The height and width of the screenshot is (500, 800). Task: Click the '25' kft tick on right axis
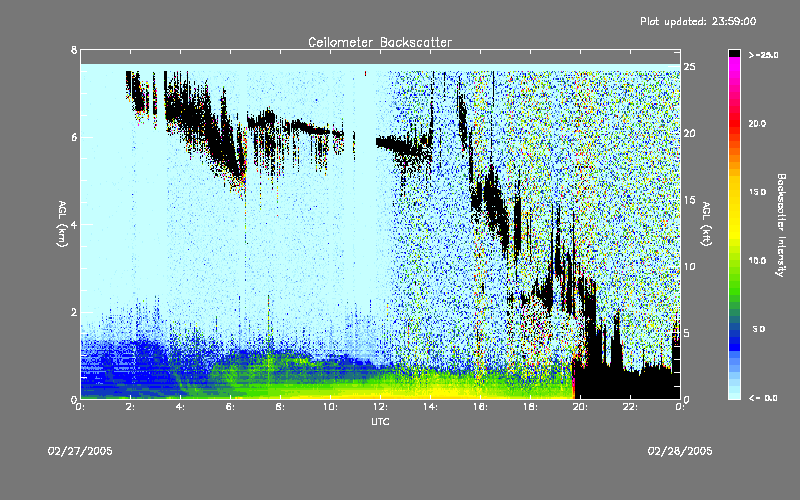(x=689, y=67)
